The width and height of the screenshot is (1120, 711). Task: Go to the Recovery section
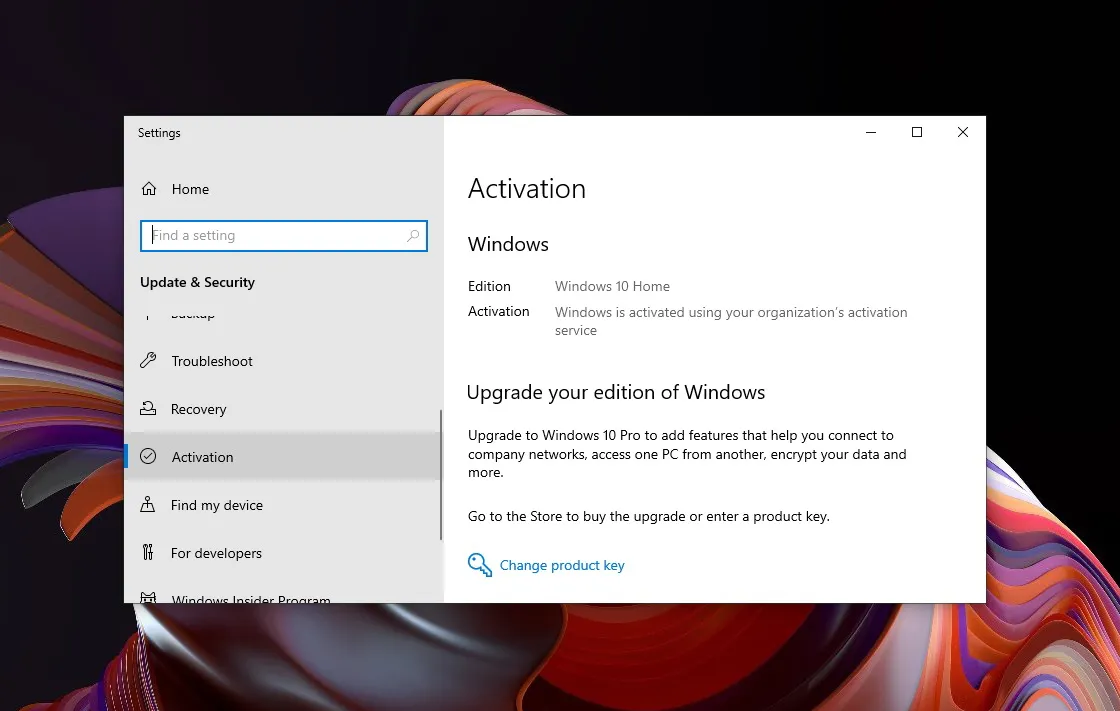click(x=199, y=409)
